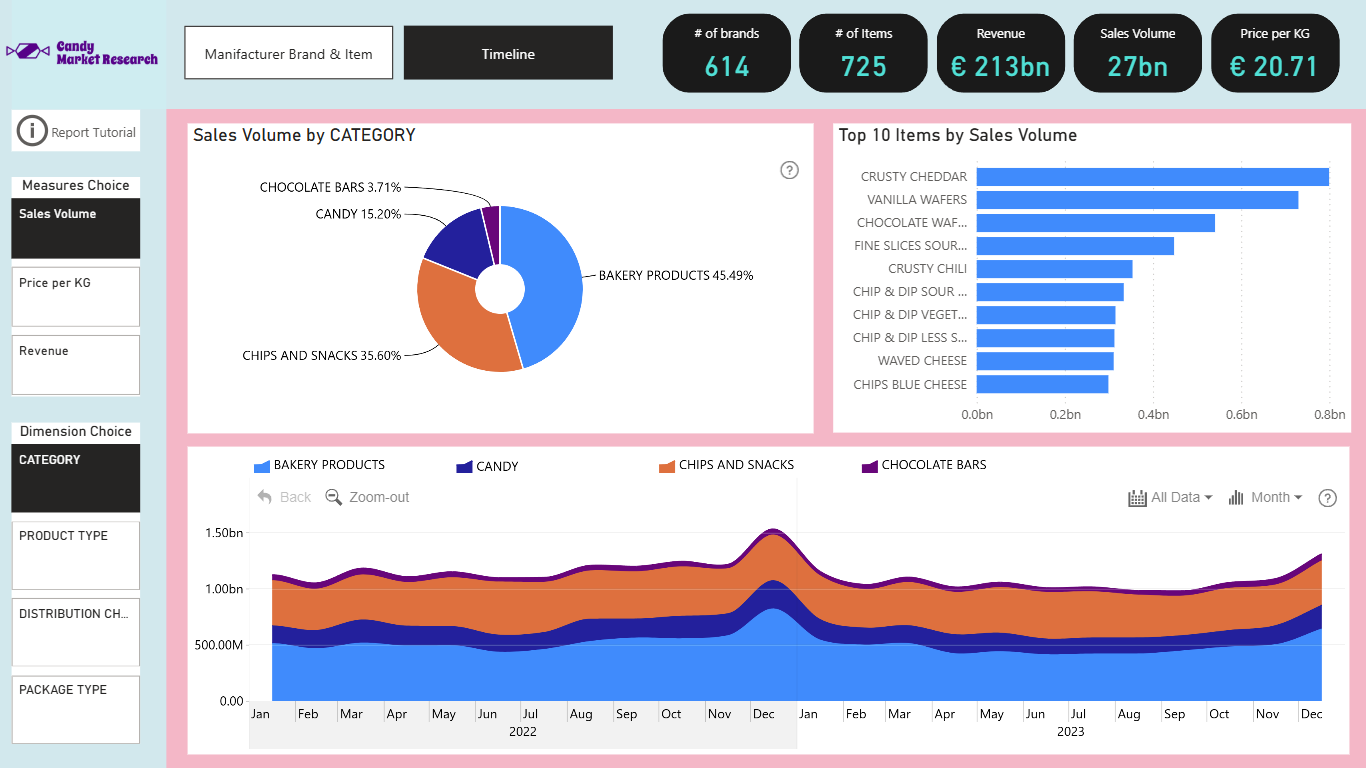Screen dimensions: 1366x768
Task: Click 'Sales Volume by CATEGORY' chart title
Action: (304, 135)
